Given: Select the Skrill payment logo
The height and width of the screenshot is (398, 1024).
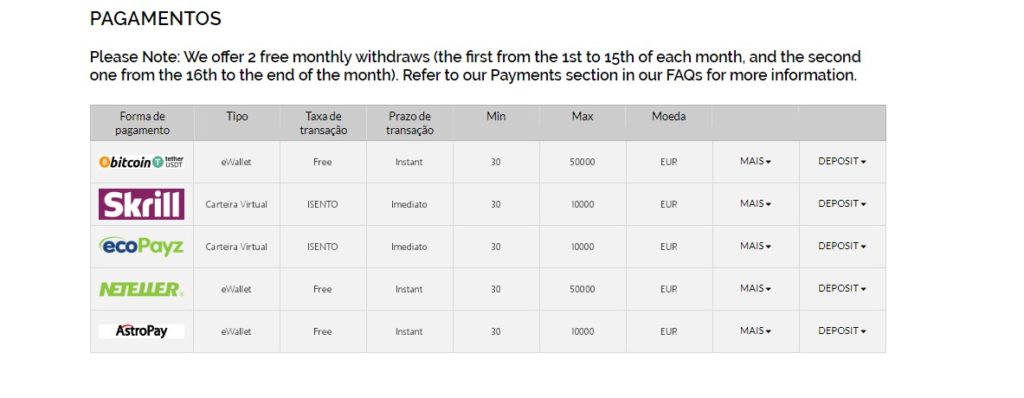Looking at the screenshot, I should 141,204.
